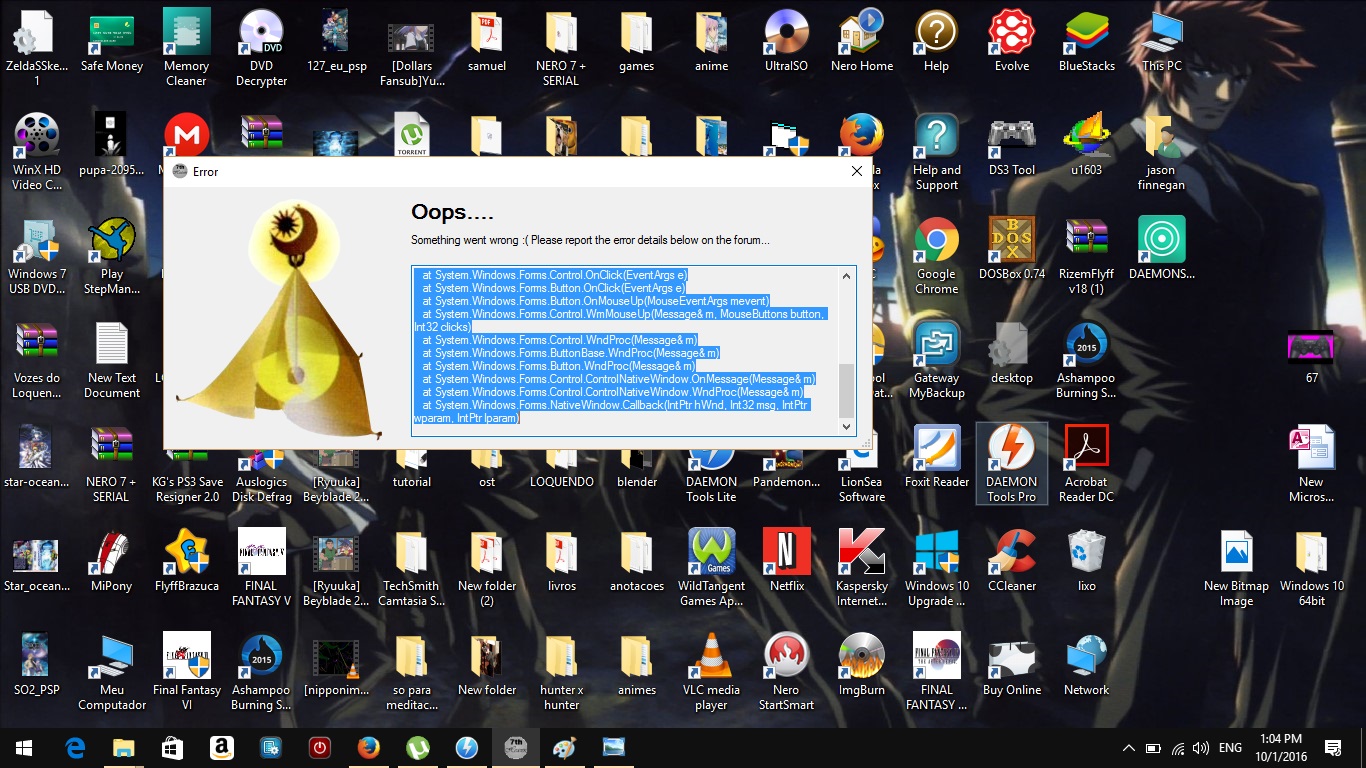1366x768 pixels.
Task: Click the error textbox vertical scrollbar thumb
Action: pos(847,391)
